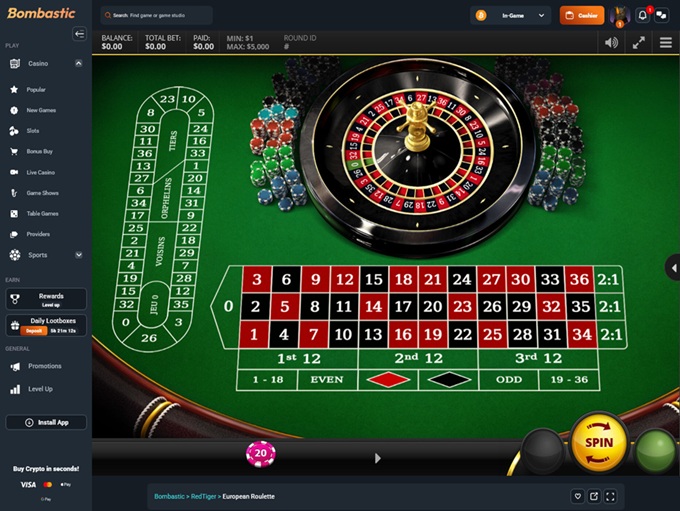The width and height of the screenshot is (680, 511).
Task: Open the Live Casino menu item
Action: coord(40,172)
